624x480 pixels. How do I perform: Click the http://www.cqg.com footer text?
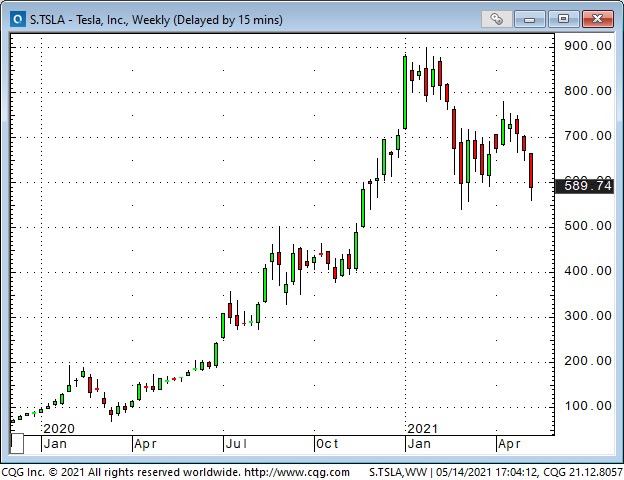297,472
